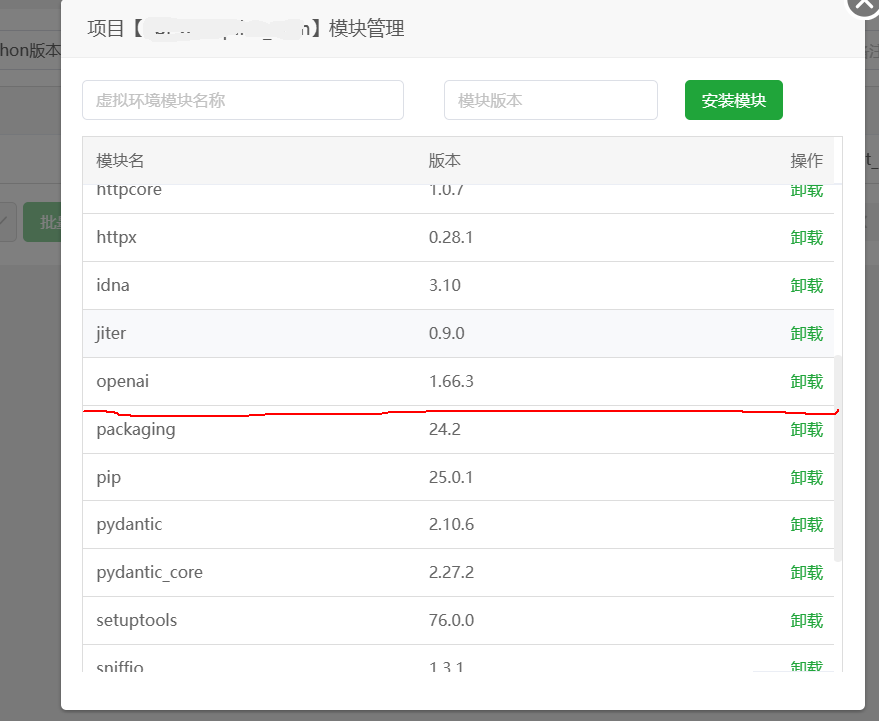Uninstall the setuptools module
The width and height of the screenshot is (879, 721).
807,621
